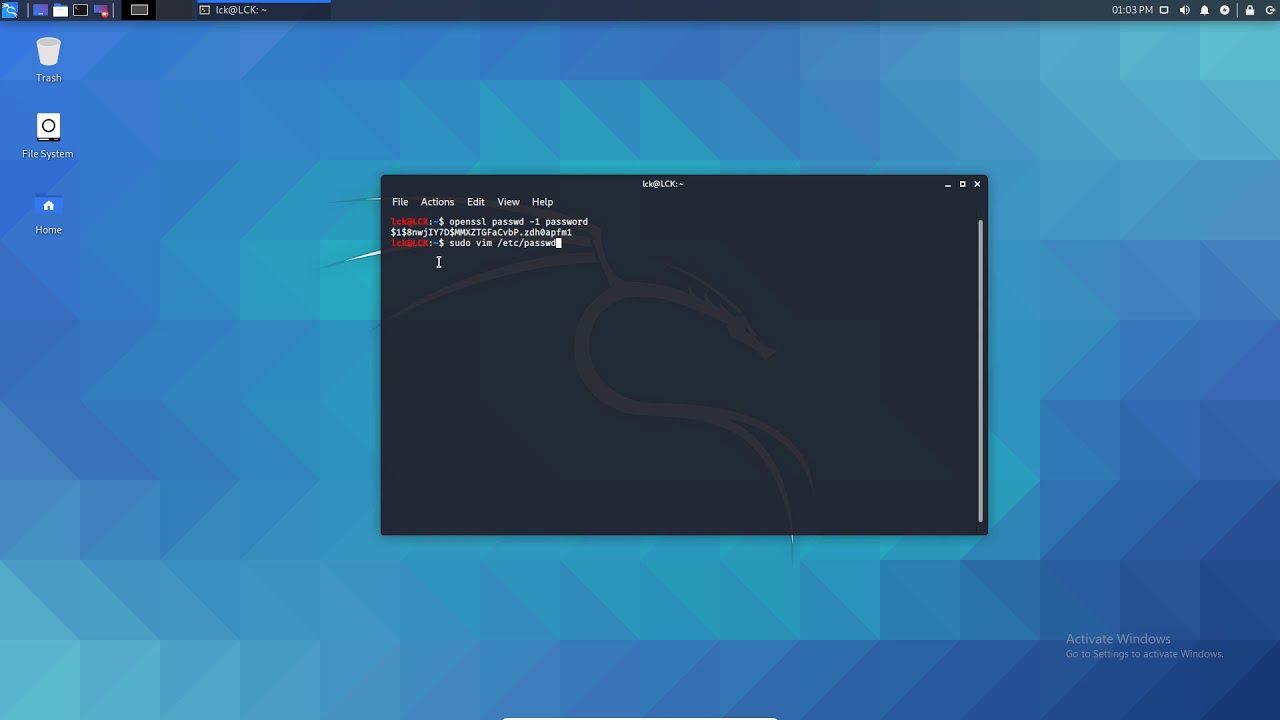Open the terminal View menu
1280x720 pixels.
(508, 202)
